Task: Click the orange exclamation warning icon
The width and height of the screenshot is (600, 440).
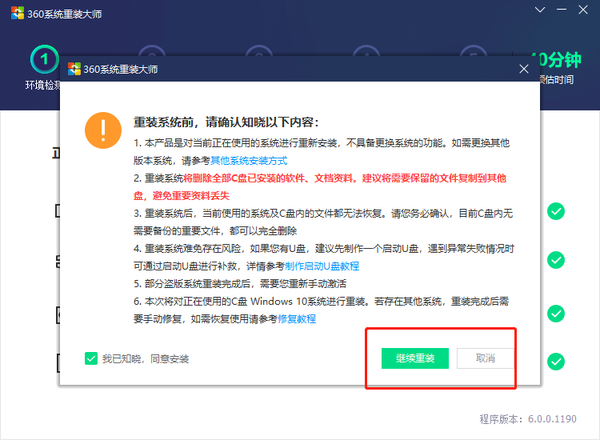Action: [103, 130]
